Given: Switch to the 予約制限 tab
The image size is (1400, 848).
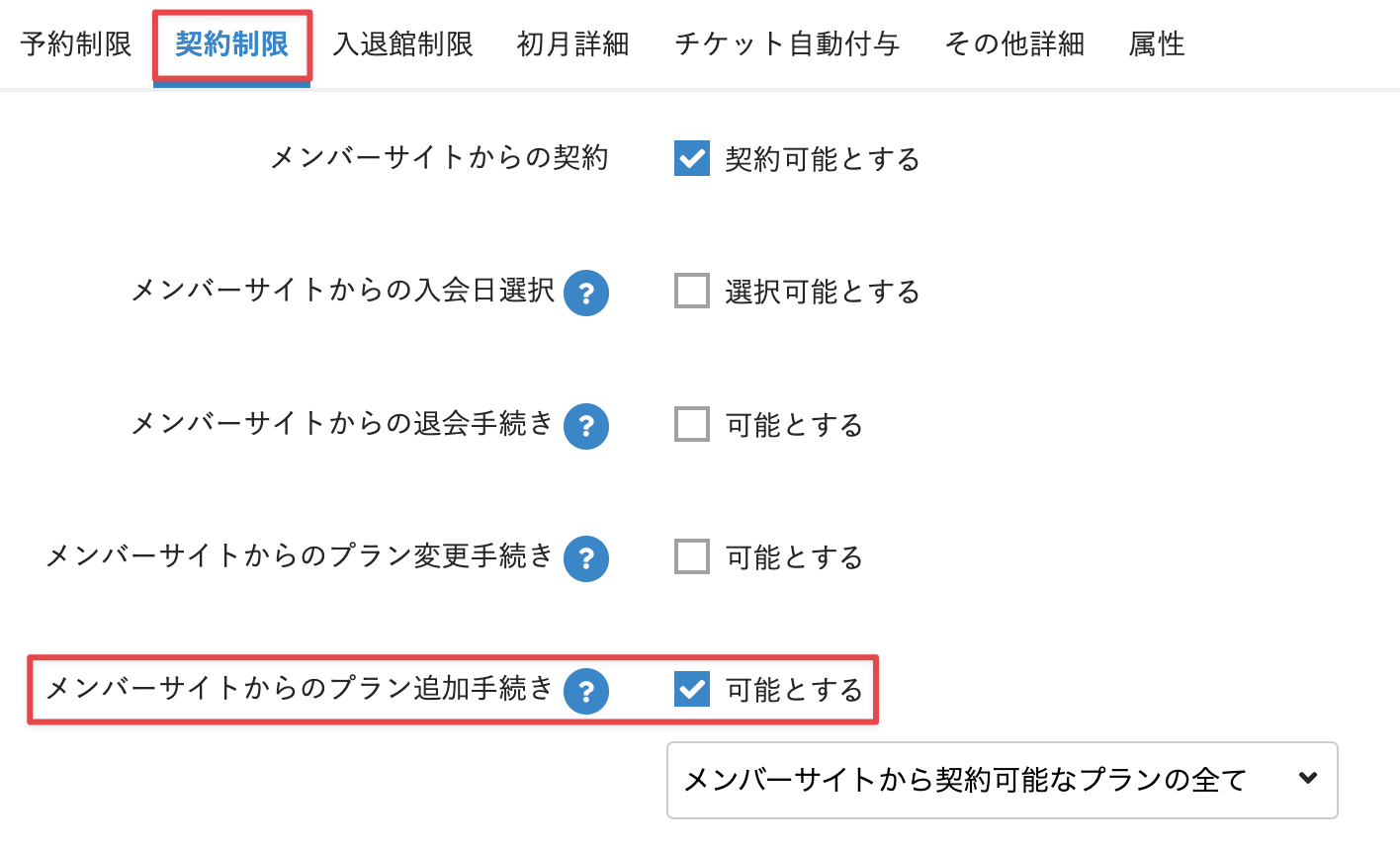Looking at the screenshot, I should coord(76,44).
